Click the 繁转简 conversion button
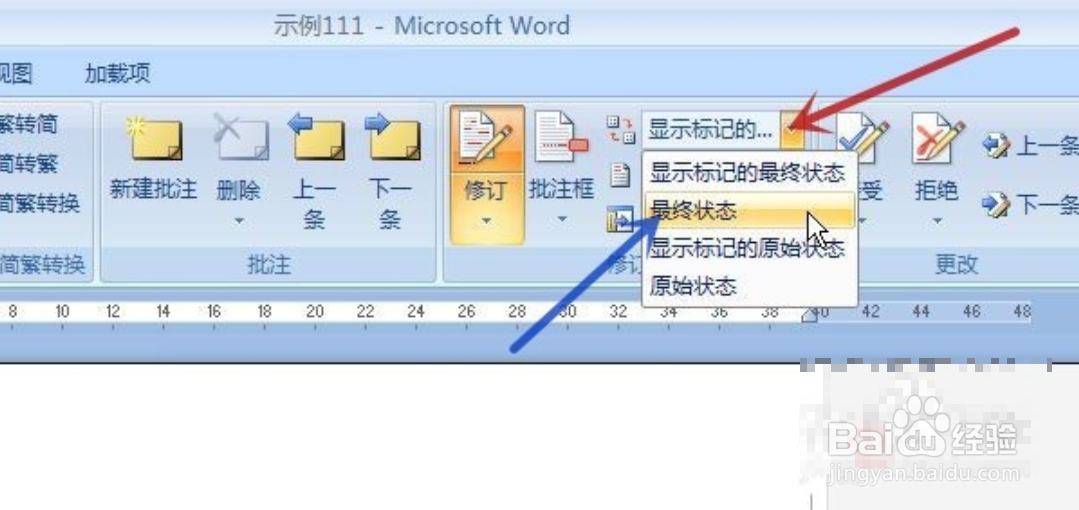Viewport: 1079px width, 510px height. [x=30, y=125]
